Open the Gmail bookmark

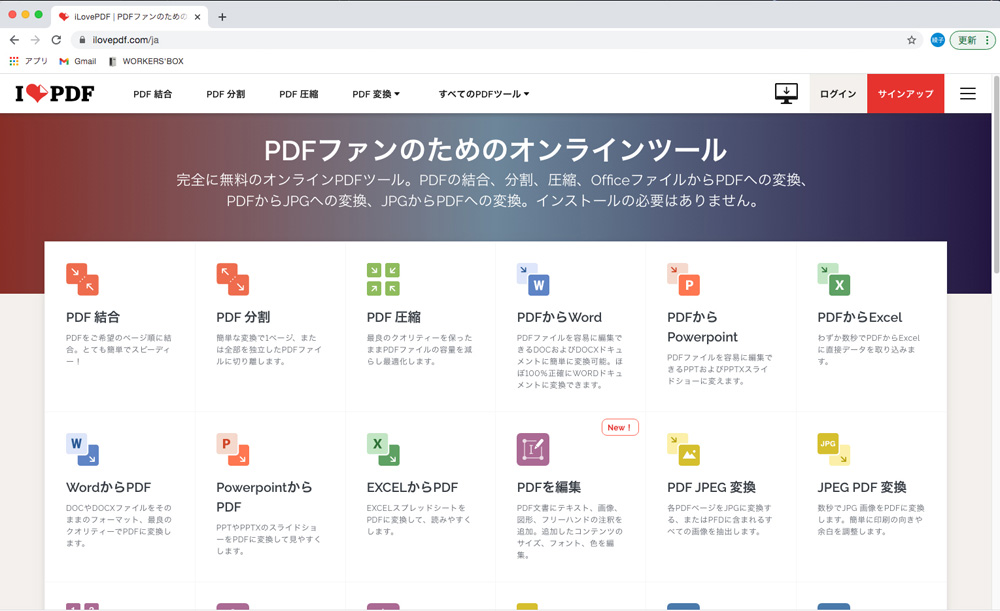(x=78, y=61)
